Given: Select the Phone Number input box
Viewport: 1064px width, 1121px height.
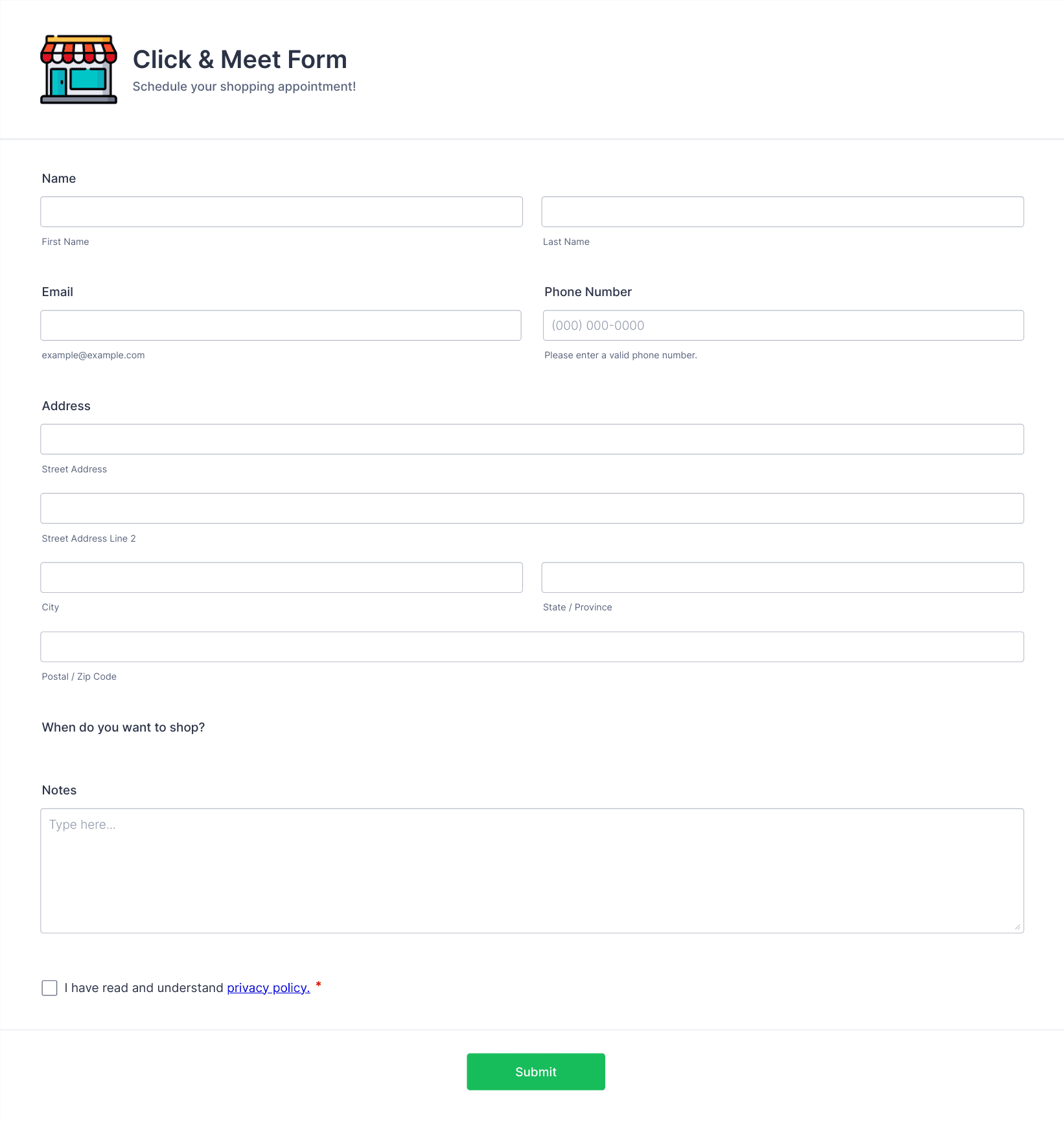Looking at the screenshot, I should [x=783, y=325].
